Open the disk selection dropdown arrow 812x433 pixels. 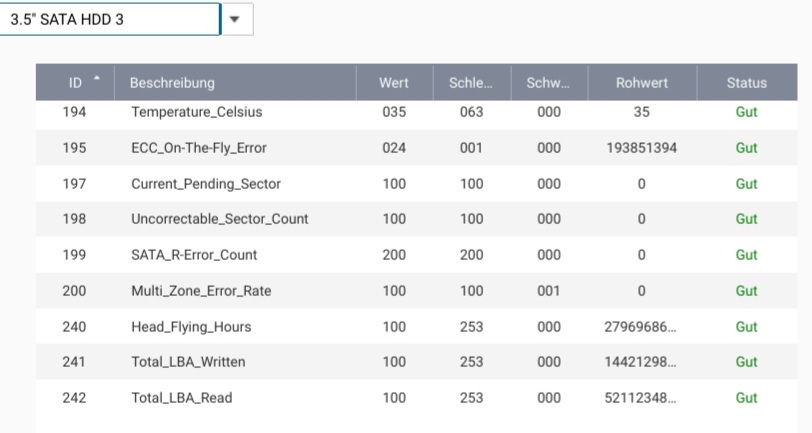tap(236, 19)
